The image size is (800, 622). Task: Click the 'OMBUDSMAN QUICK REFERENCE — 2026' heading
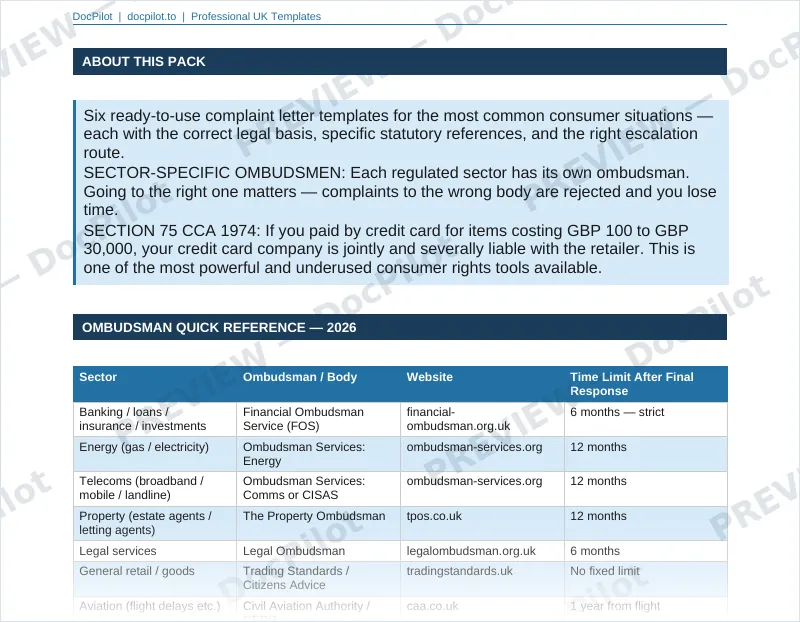(x=219, y=328)
